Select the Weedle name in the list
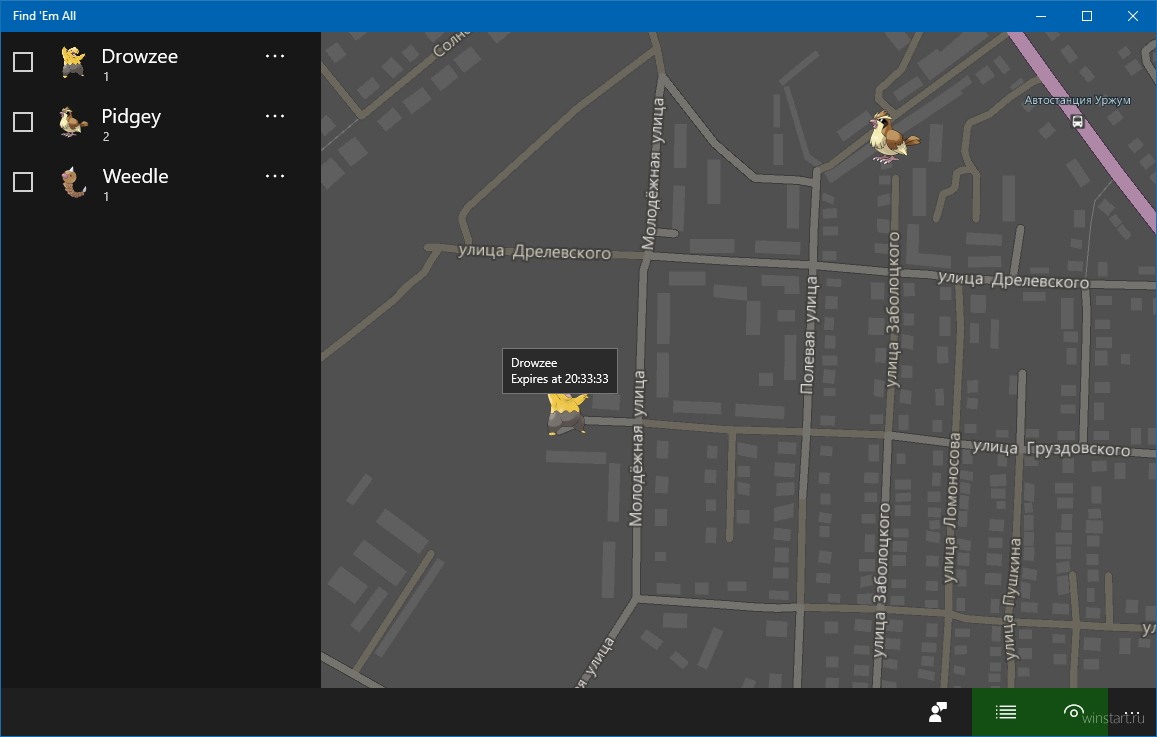The height and width of the screenshot is (737, 1157). [x=136, y=176]
